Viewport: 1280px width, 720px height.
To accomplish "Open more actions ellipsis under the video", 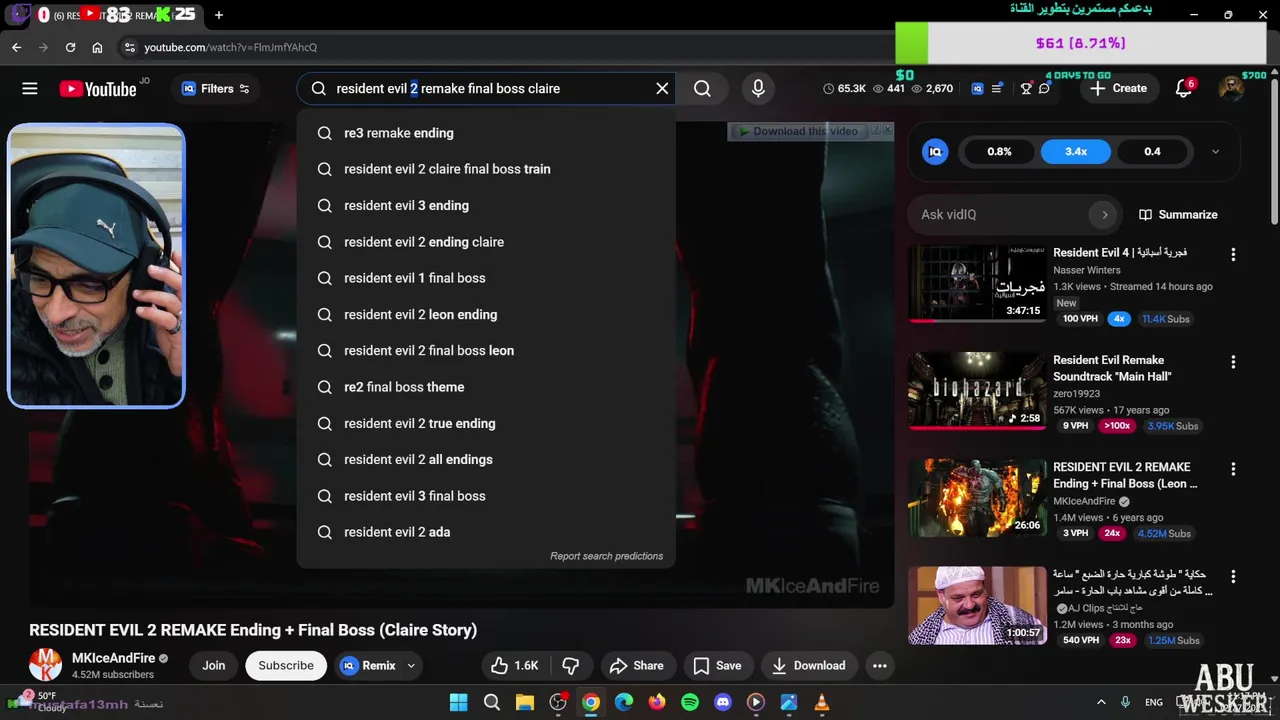I will coord(880,666).
